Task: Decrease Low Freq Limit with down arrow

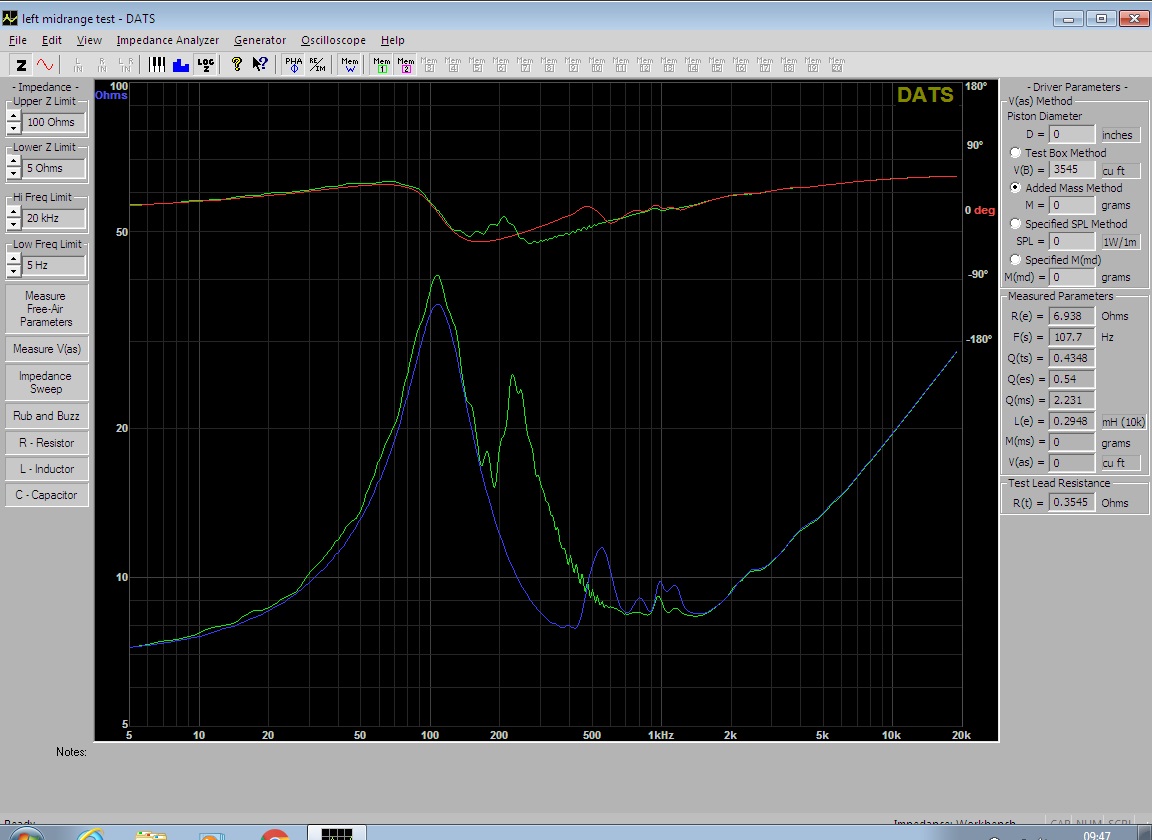Action: (13, 271)
